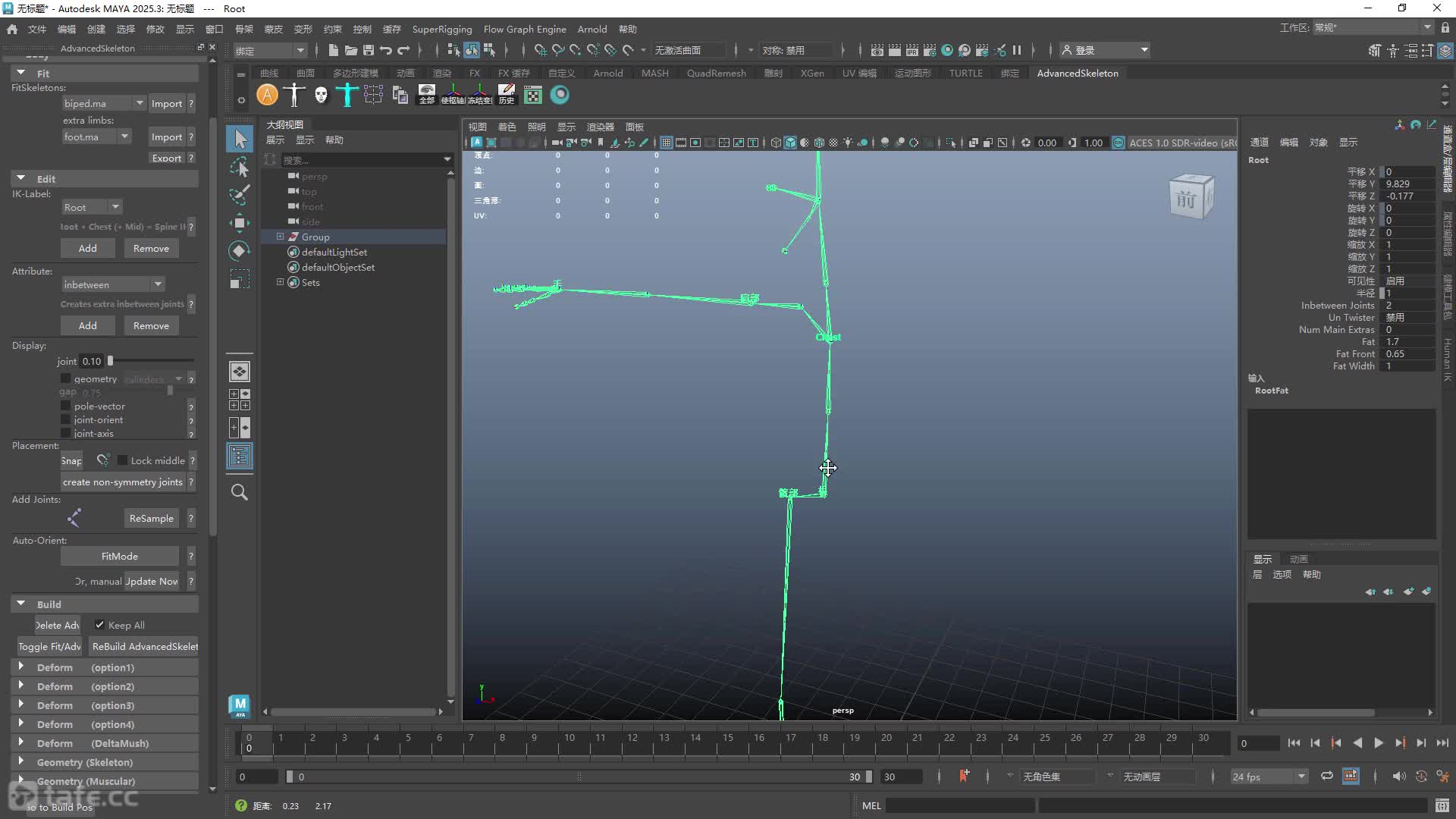Screen dimensions: 1456x819
Task: Click the FitMode button
Action: [x=120, y=556]
